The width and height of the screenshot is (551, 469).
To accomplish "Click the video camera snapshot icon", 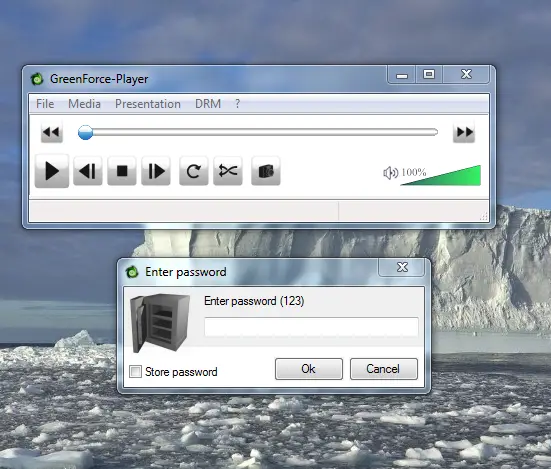I will pyautogui.click(x=266, y=171).
